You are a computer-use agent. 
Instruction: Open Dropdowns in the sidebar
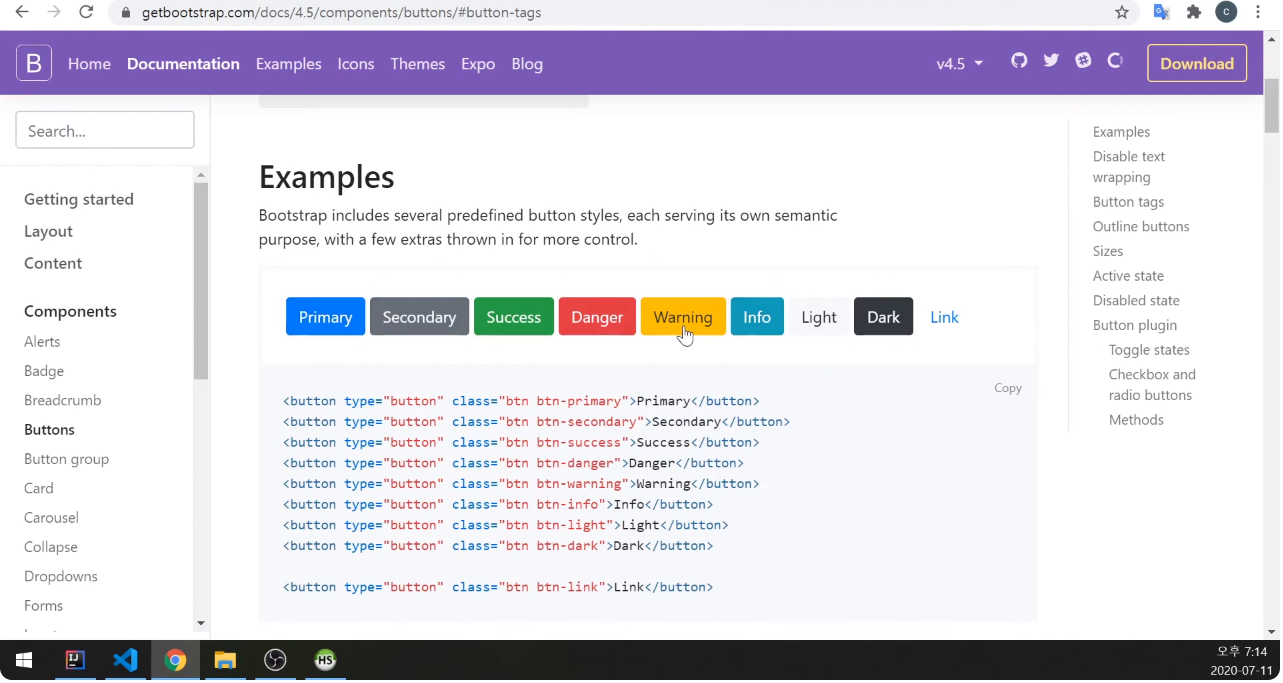tap(61, 576)
